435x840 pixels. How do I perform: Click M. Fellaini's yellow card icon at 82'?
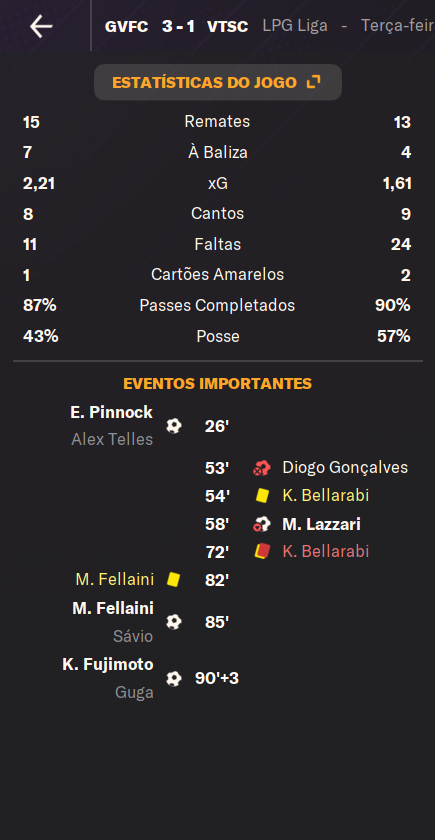[174, 580]
